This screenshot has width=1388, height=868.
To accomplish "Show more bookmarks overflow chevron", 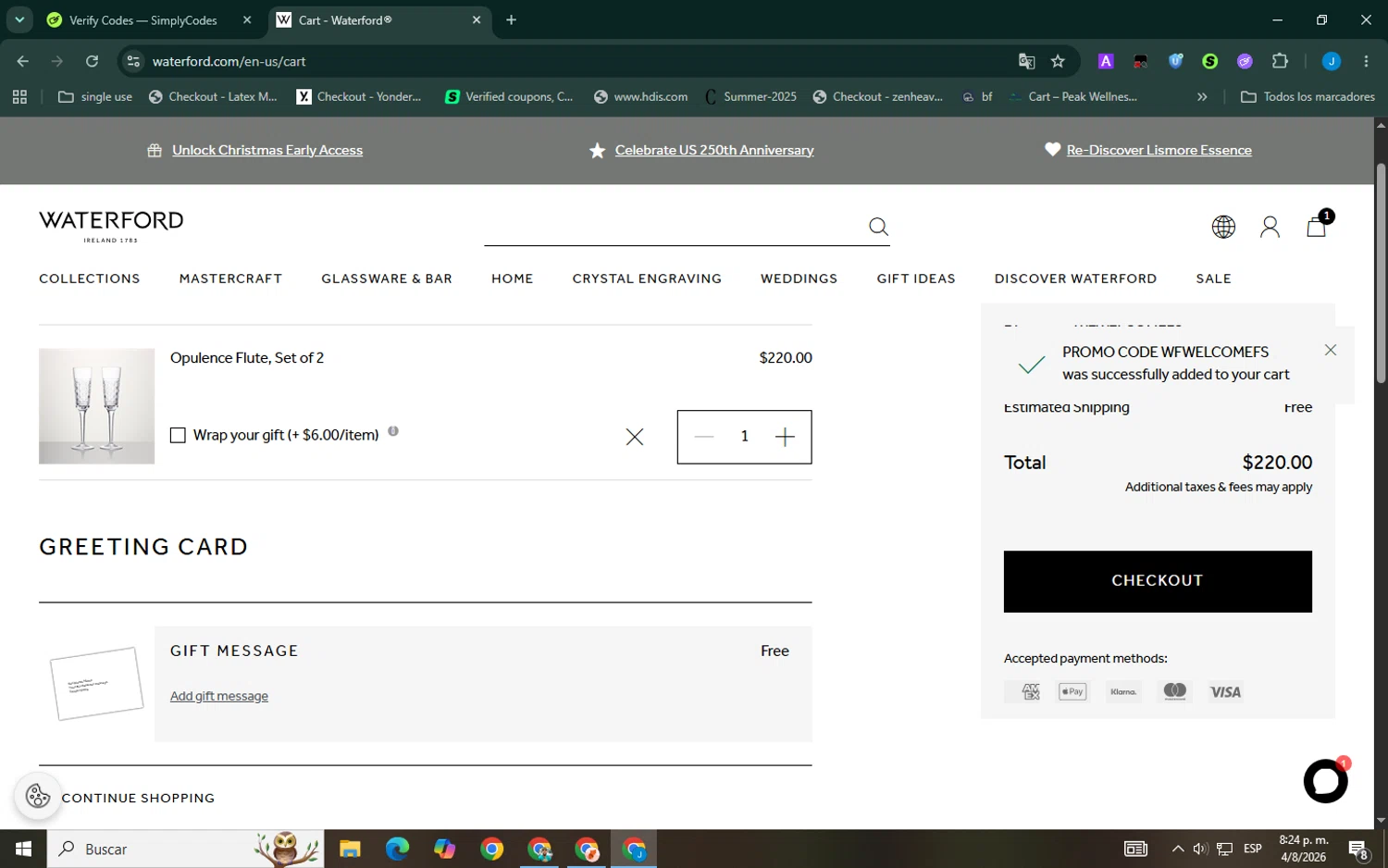I will pyautogui.click(x=1202, y=96).
